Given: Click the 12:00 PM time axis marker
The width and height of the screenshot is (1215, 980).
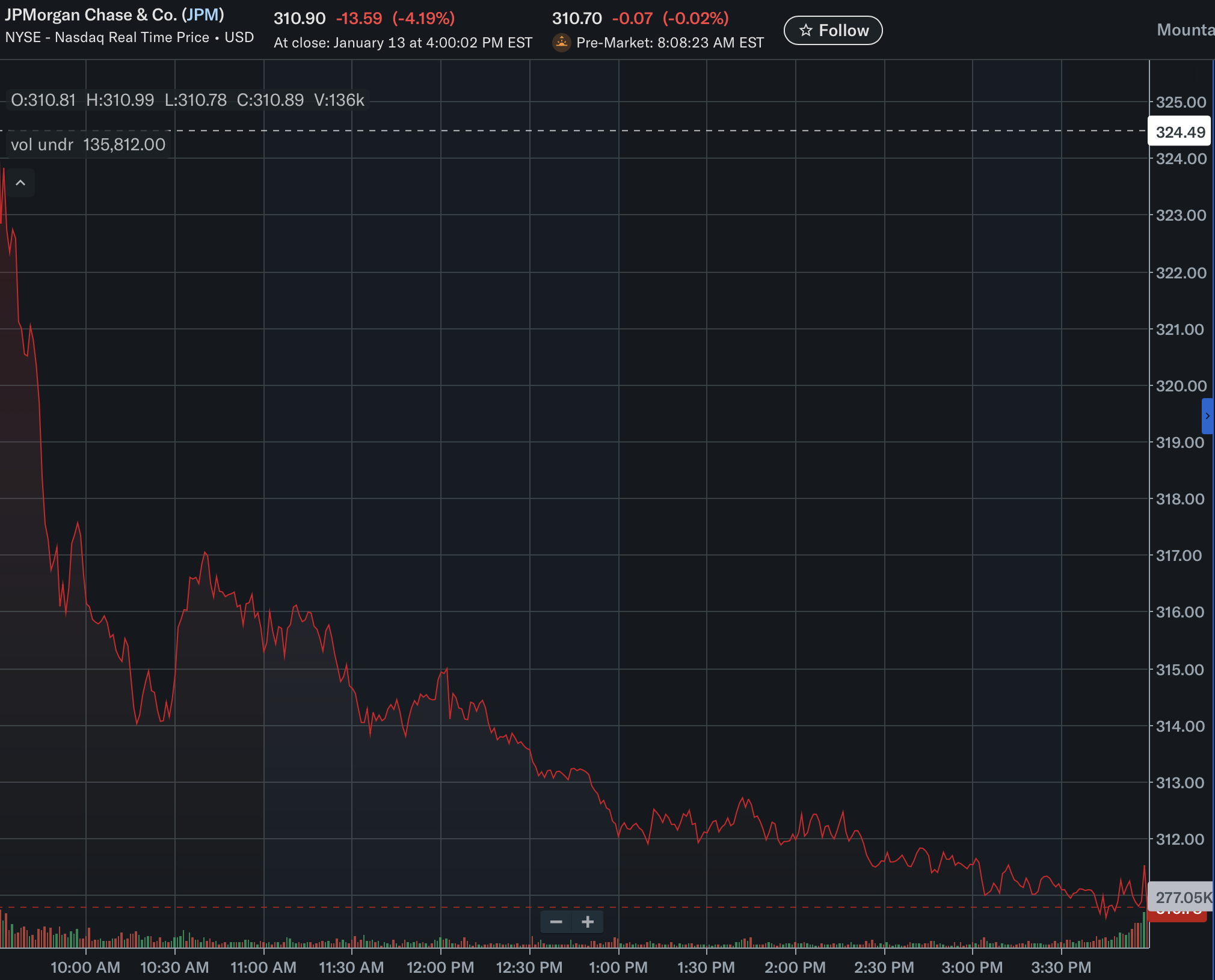Looking at the screenshot, I should (440, 967).
